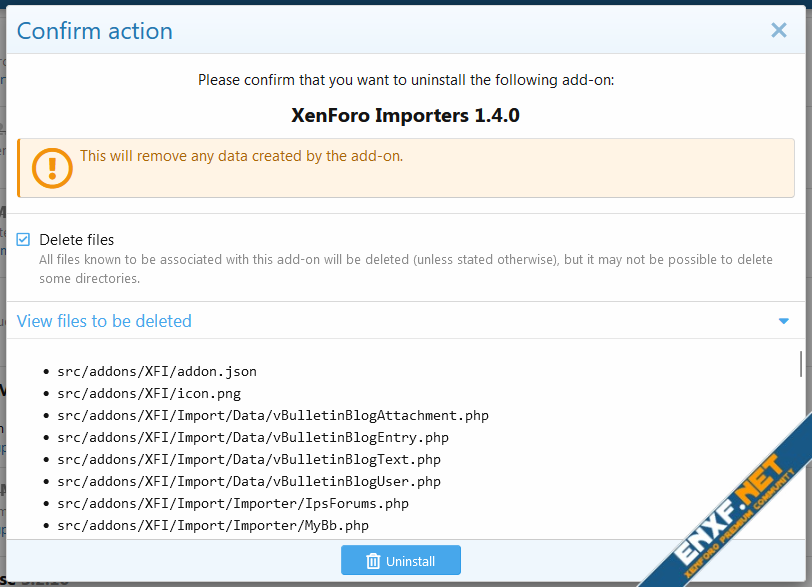Screen dimensions: 812x587
Task: Click the file list vertical scrollbar
Action: point(801,364)
